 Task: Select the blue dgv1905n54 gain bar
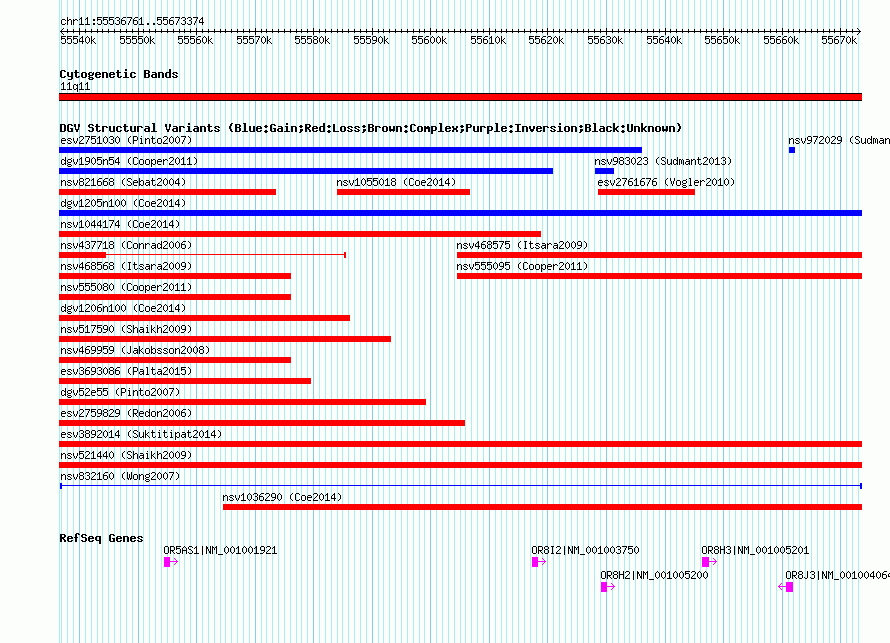[306, 171]
